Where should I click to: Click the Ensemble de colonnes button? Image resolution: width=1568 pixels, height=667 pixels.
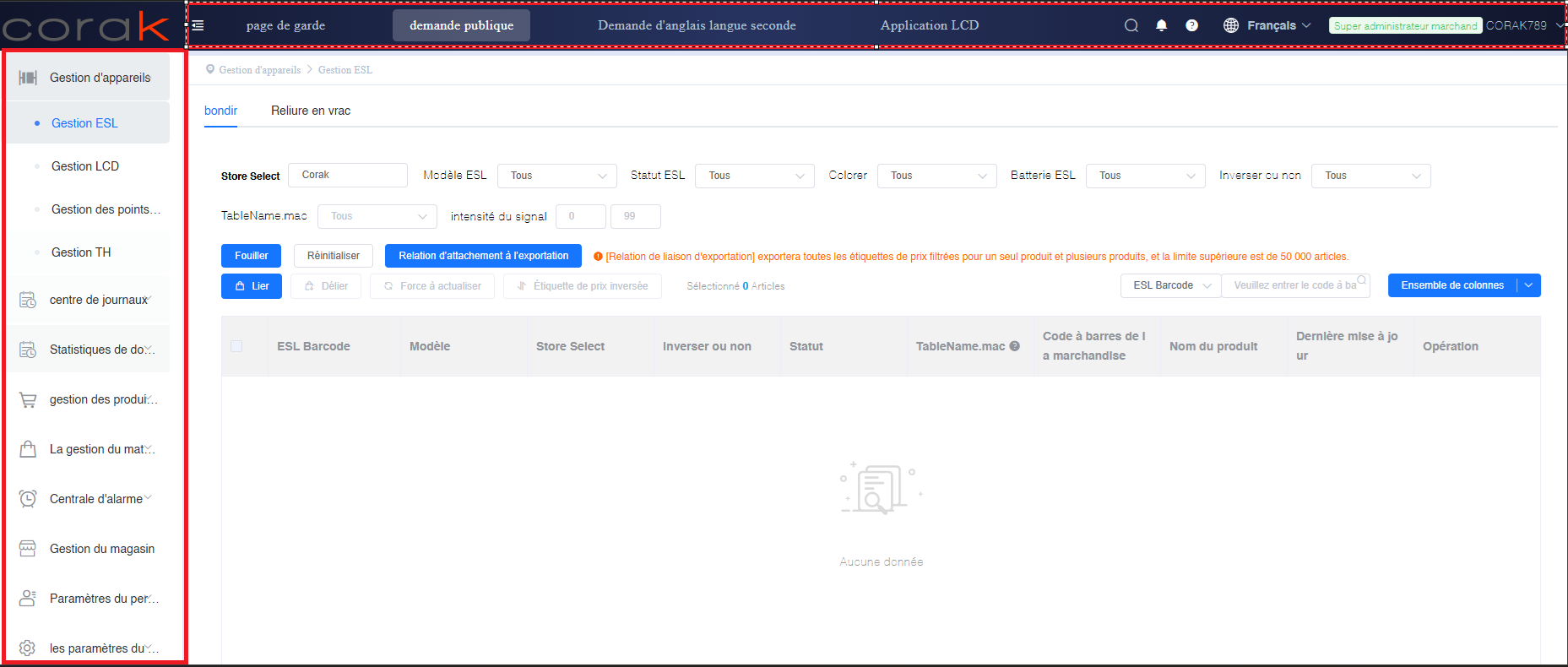[x=1452, y=285]
